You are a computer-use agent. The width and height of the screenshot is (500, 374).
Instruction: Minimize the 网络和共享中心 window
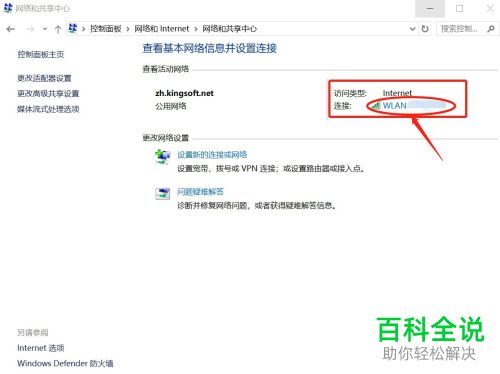430,9
